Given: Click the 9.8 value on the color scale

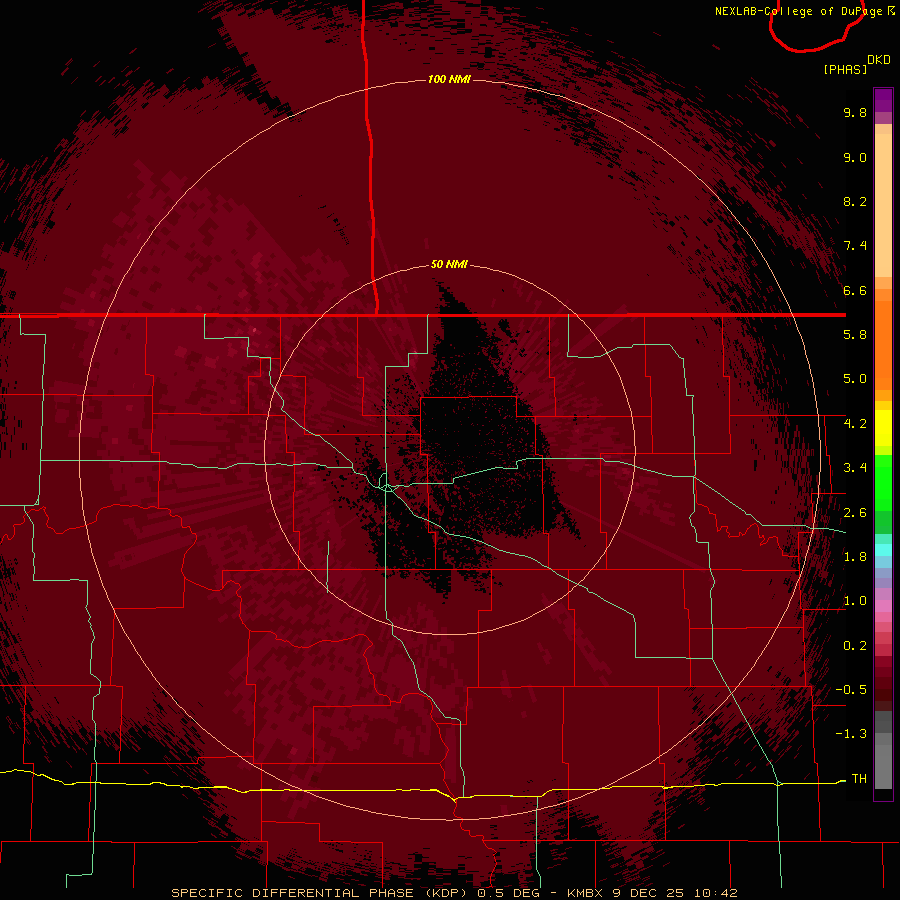Looking at the screenshot, I should (855, 112).
